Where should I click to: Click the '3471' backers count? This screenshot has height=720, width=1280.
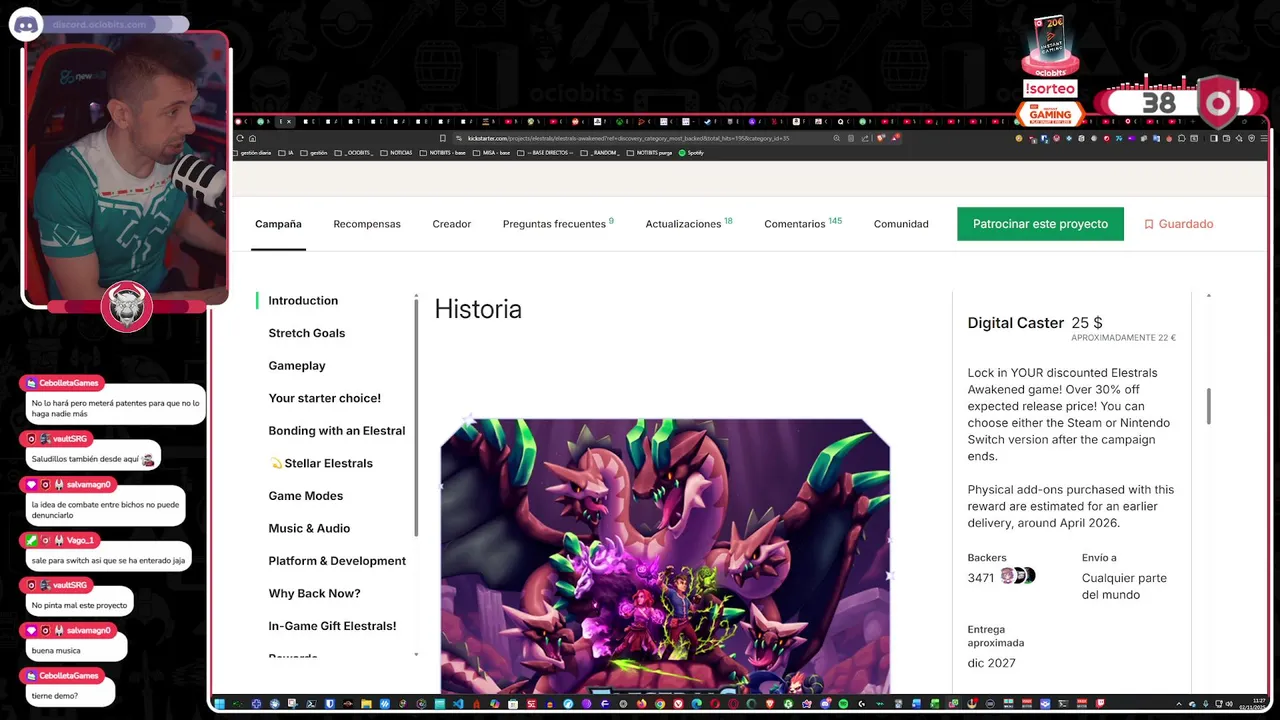[981, 578]
